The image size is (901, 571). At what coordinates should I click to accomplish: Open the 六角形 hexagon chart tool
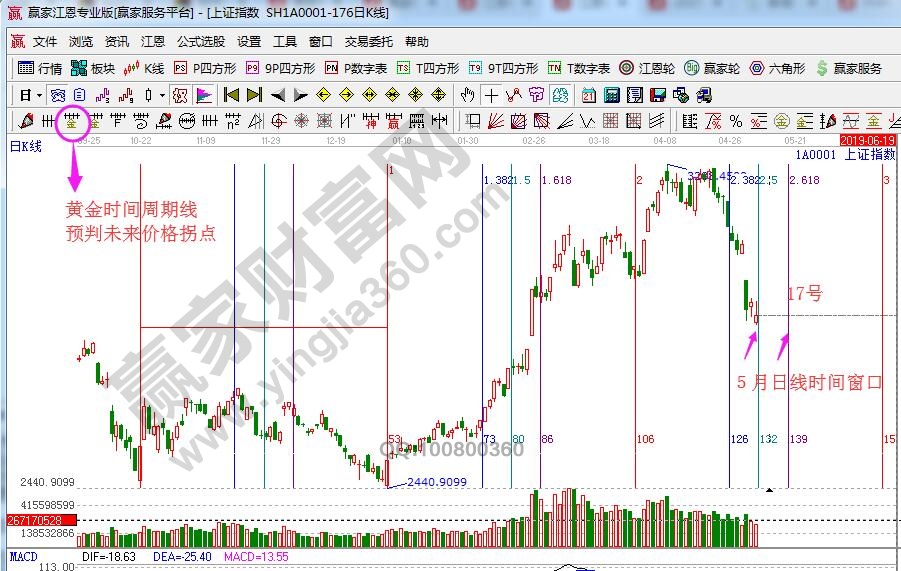[776, 69]
